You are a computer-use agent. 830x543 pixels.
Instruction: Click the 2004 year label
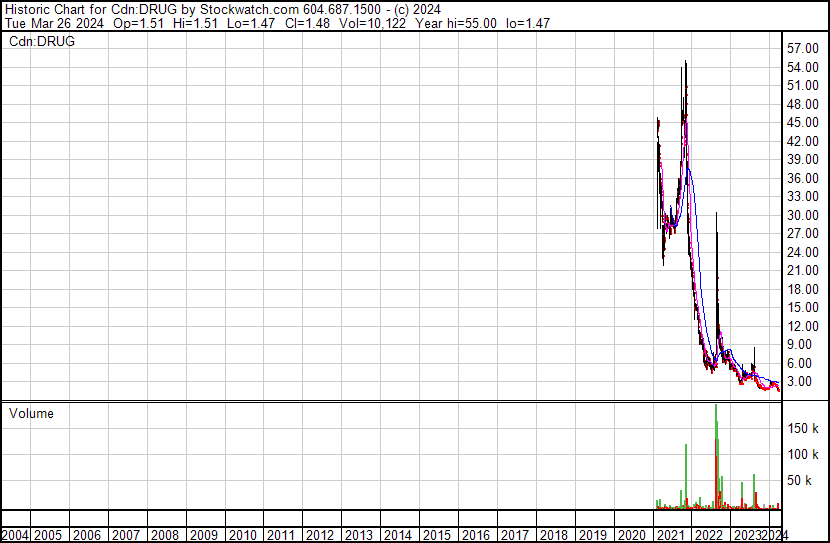point(14,534)
